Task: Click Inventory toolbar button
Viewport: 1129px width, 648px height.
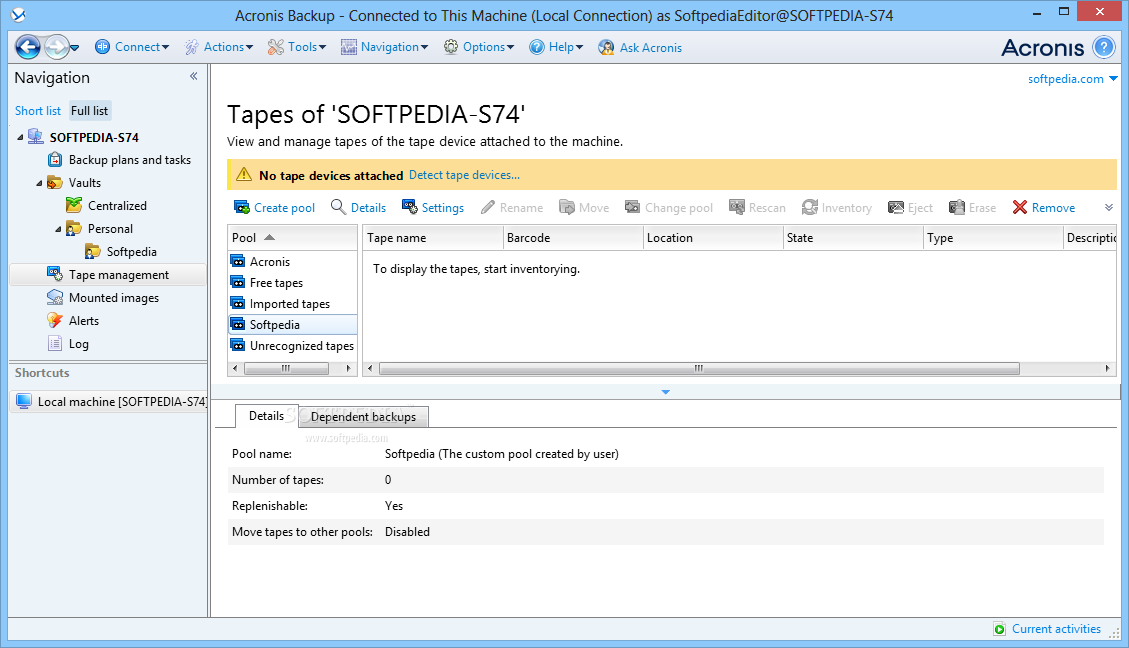Action: 837,207
